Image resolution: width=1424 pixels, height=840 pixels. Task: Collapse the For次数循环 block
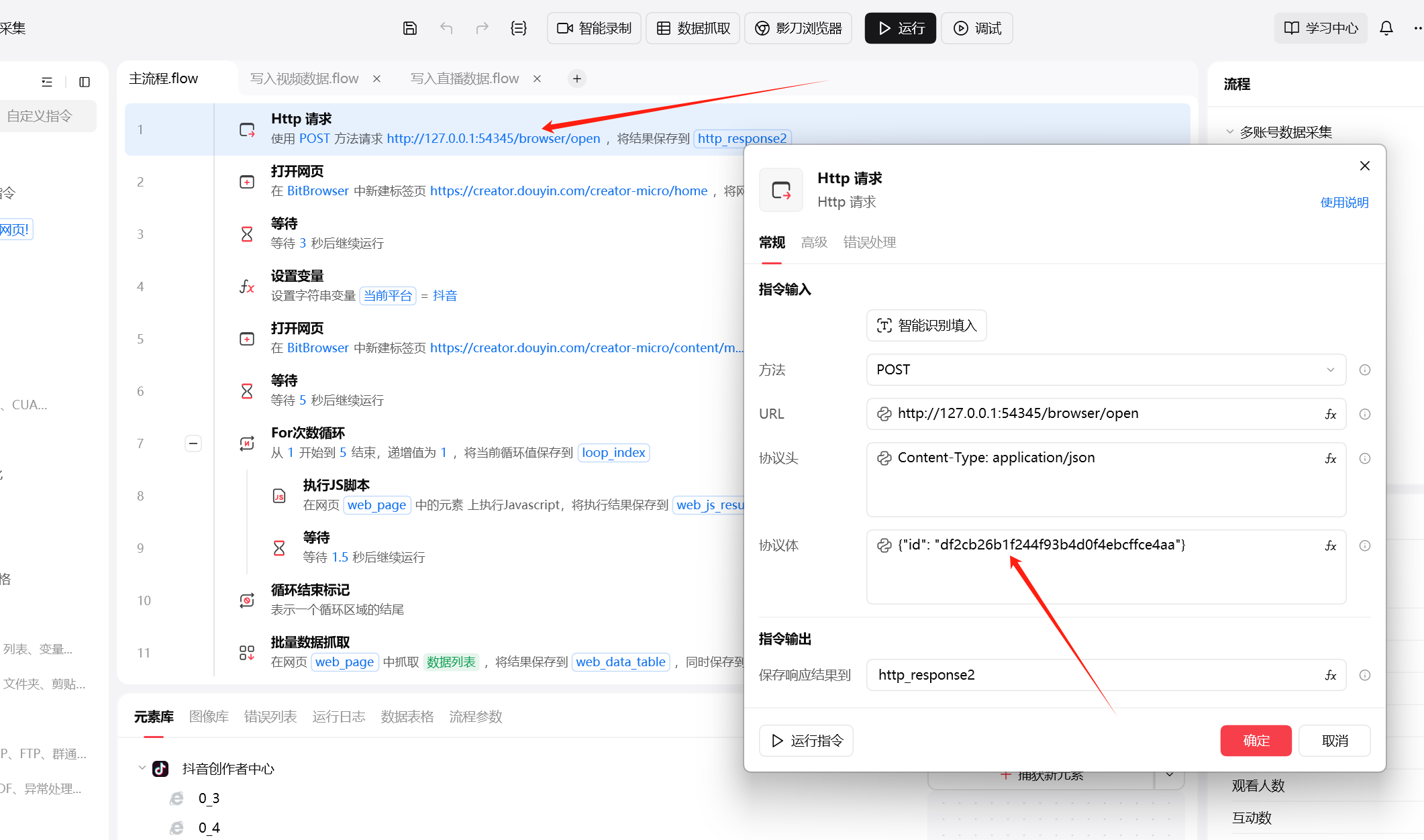(193, 443)
